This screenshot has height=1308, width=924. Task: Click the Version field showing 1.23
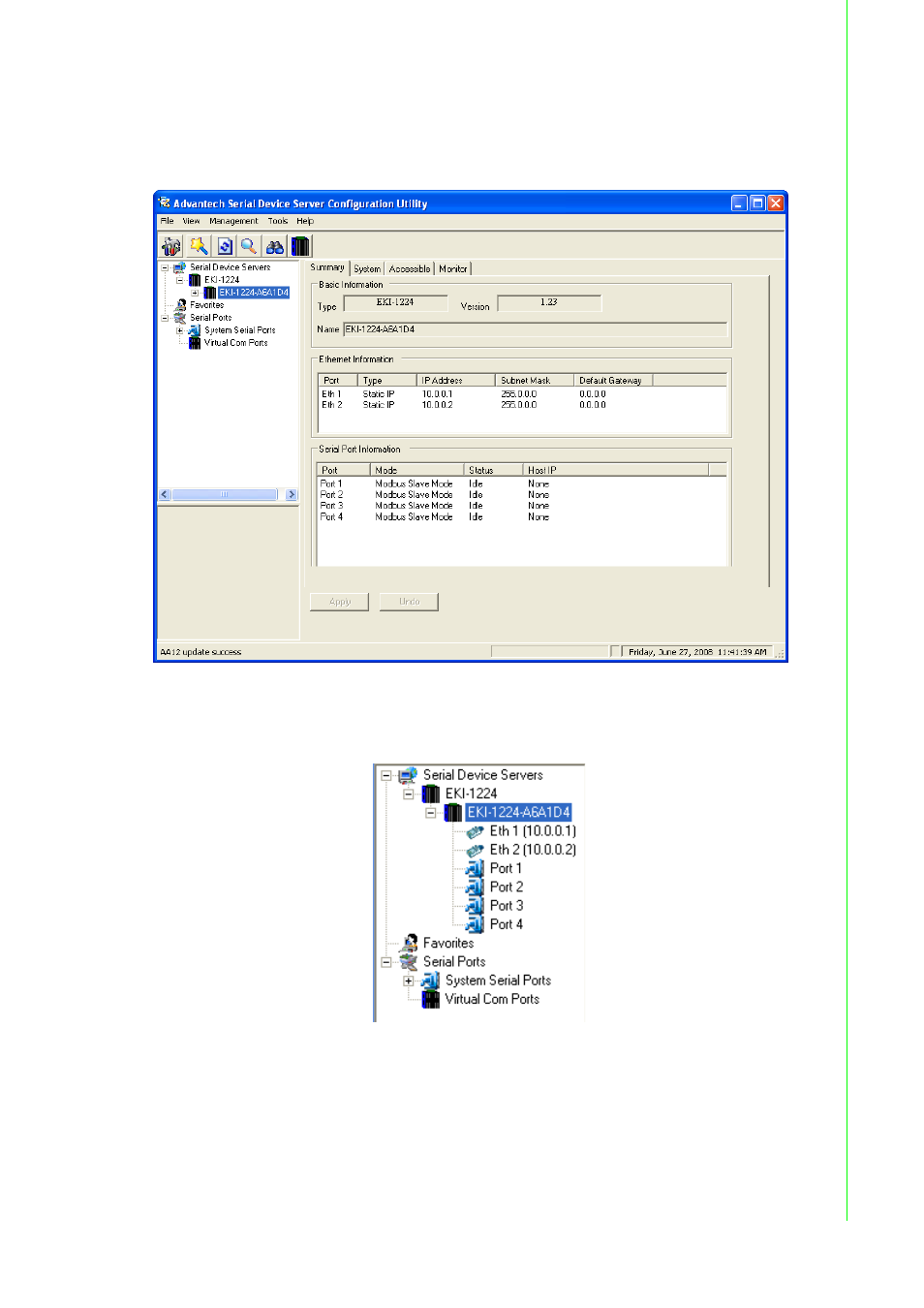[549, 303]
